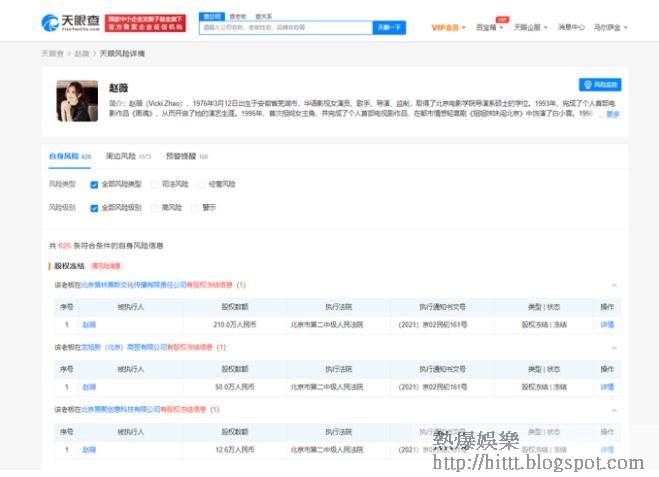The height and width of the screenshot is (477, 659).
Task: Go to 天眼查 breadcrumb home link
Action: (53, 54)
